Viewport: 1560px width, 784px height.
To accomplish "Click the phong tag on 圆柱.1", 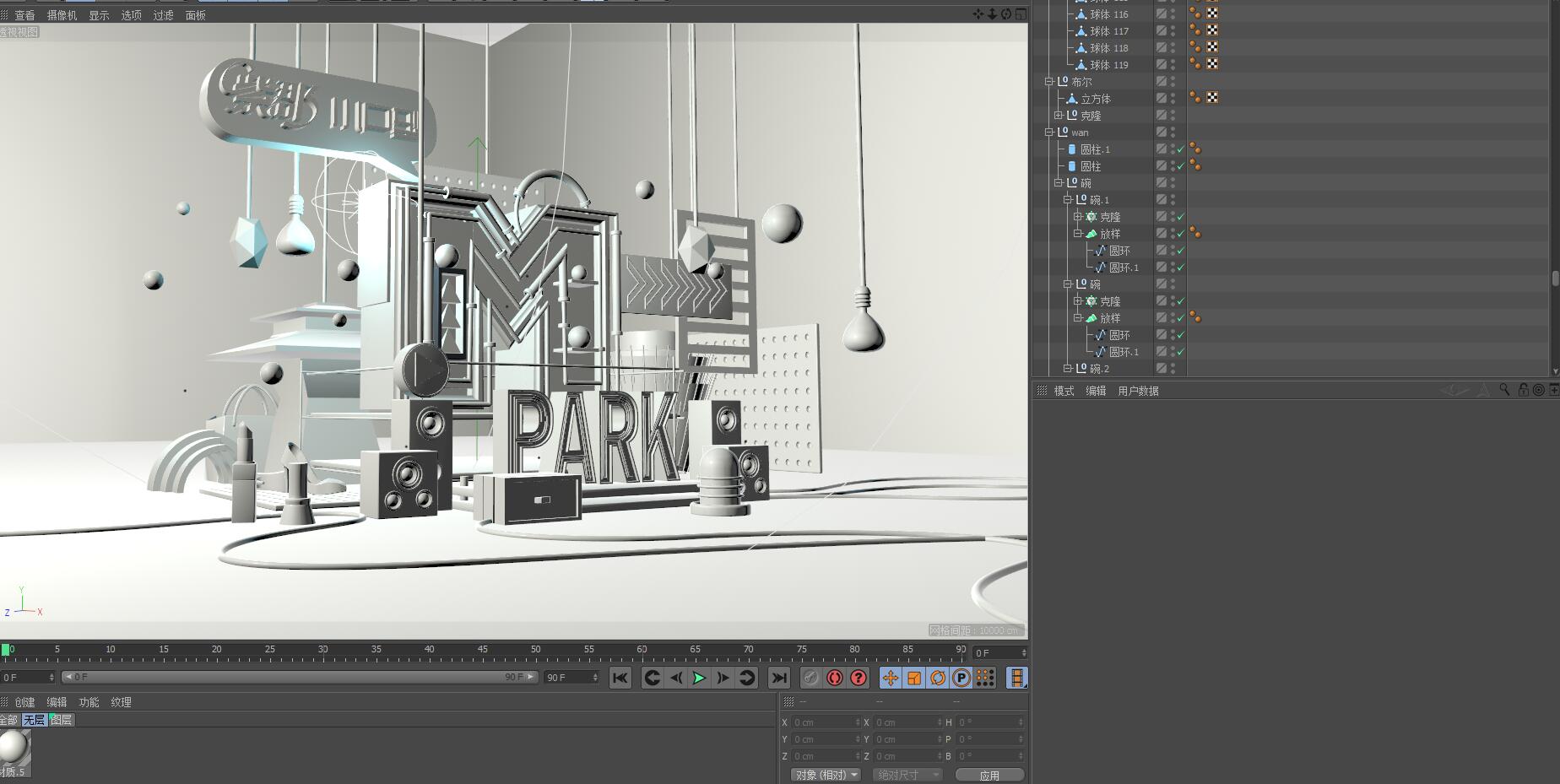I will [1195, 149].
